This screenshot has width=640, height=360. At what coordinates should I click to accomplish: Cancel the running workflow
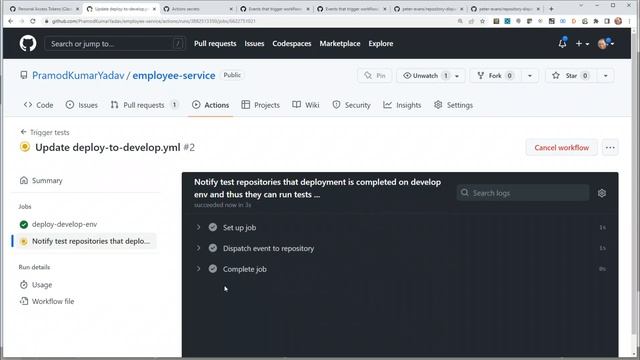pos(562,148)
